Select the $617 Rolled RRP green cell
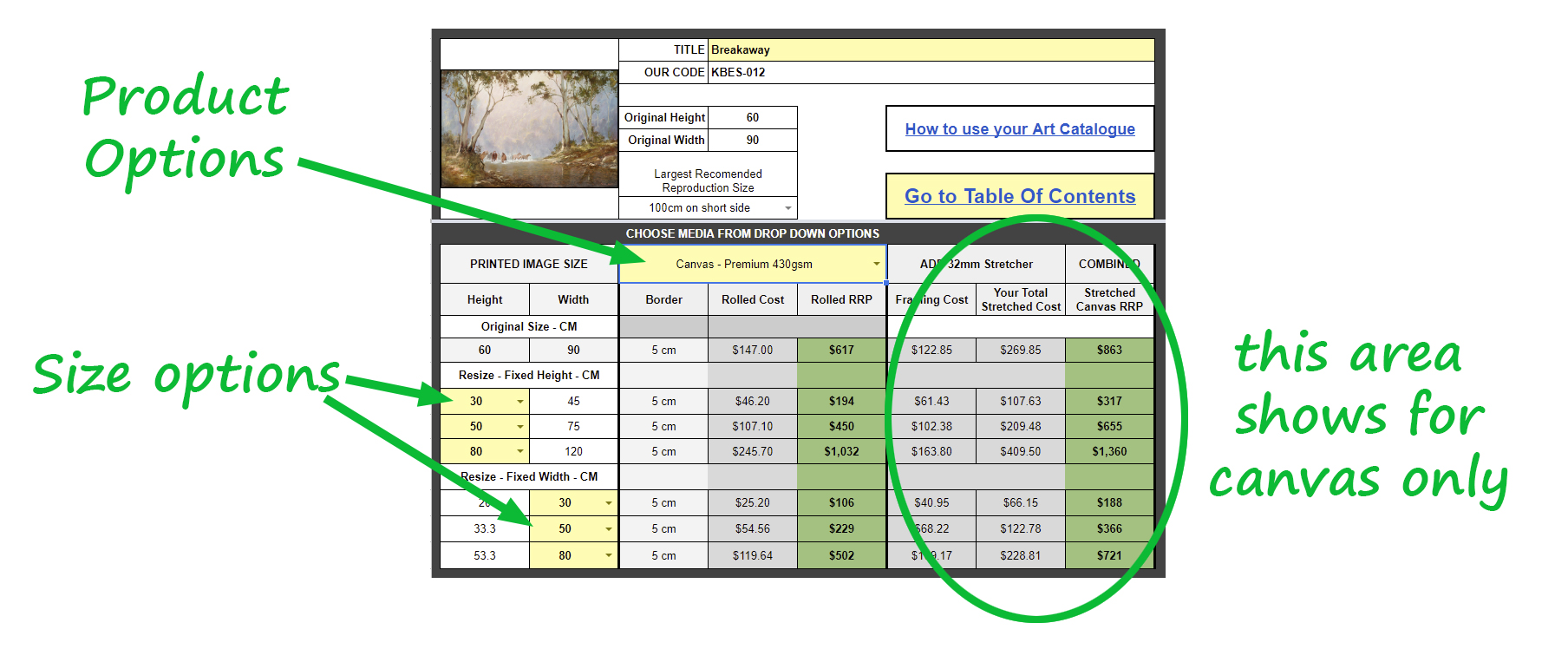The image size is (1568, 649). click(841, 351)
